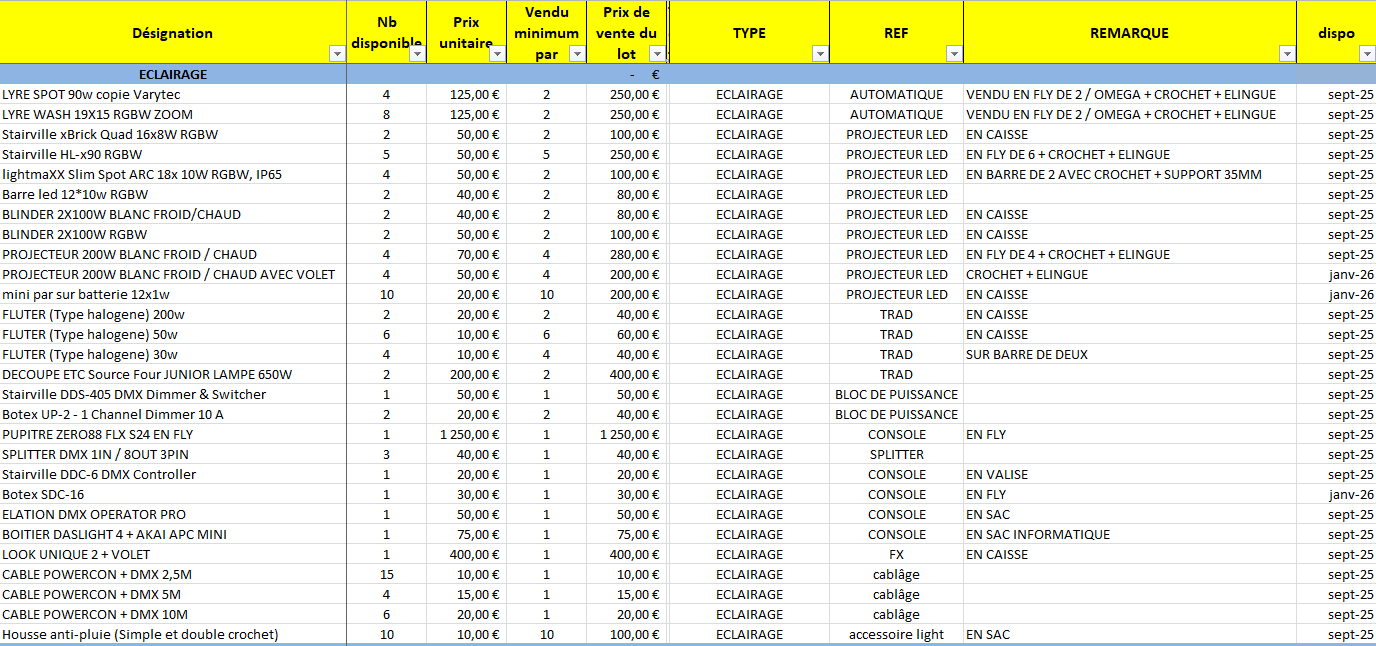
Task: Select the LOOK UNIQUE 2 + VOLET cell
Action: point(173,554)
